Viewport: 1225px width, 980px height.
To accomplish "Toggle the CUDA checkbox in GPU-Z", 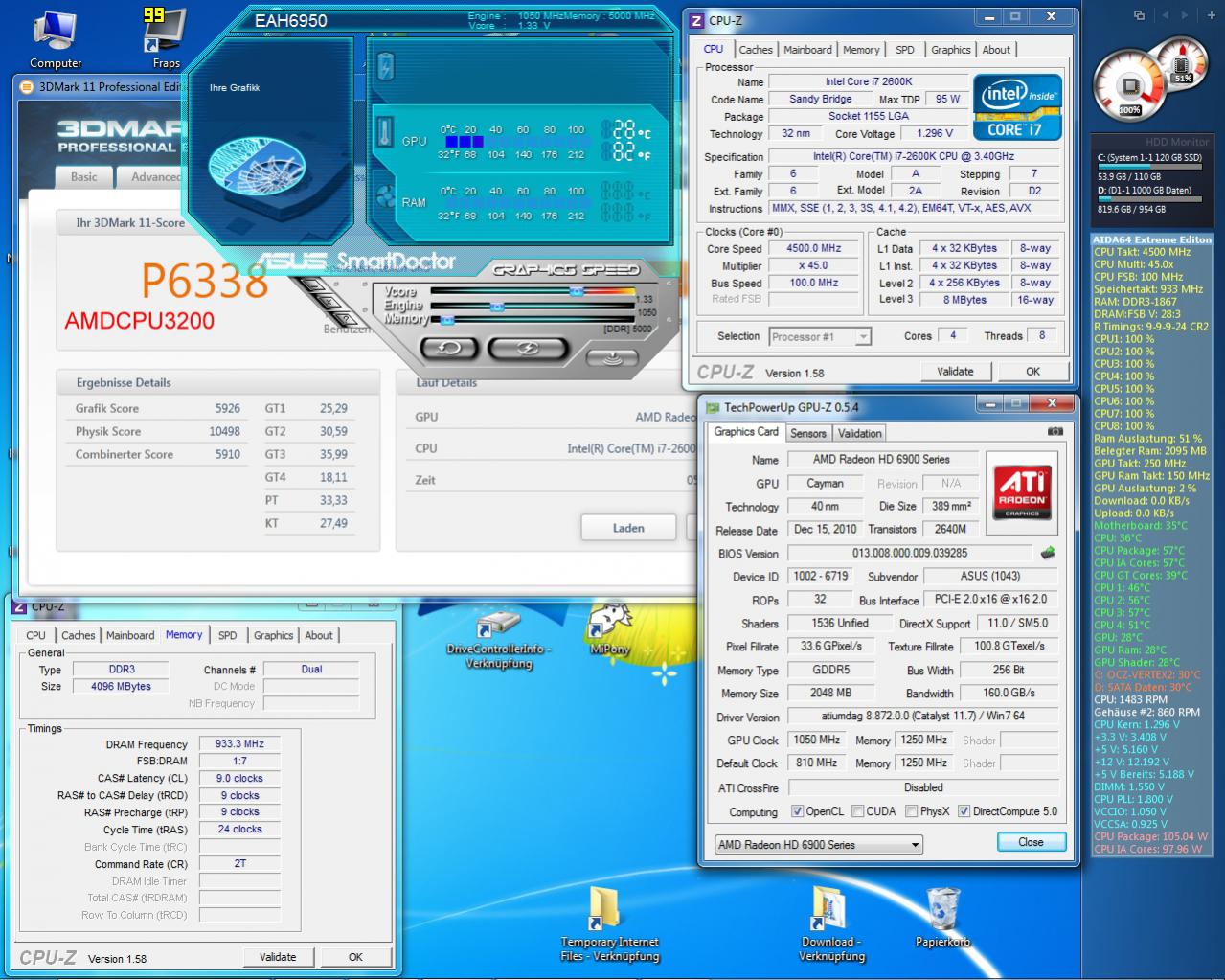I will [857, 811].
